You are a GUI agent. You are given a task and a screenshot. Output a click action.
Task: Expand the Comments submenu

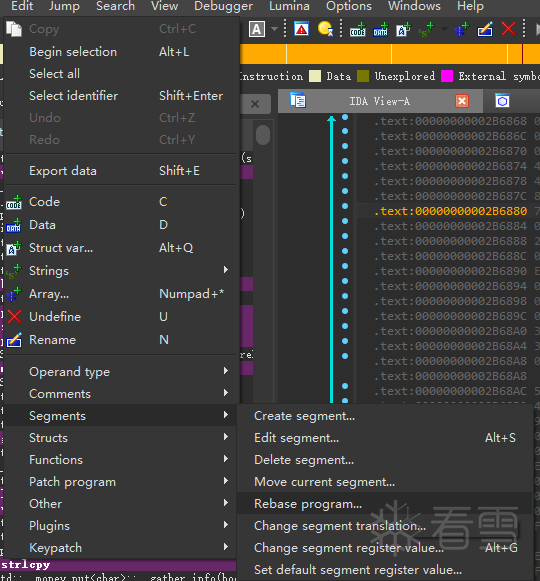tap(121, 394)
